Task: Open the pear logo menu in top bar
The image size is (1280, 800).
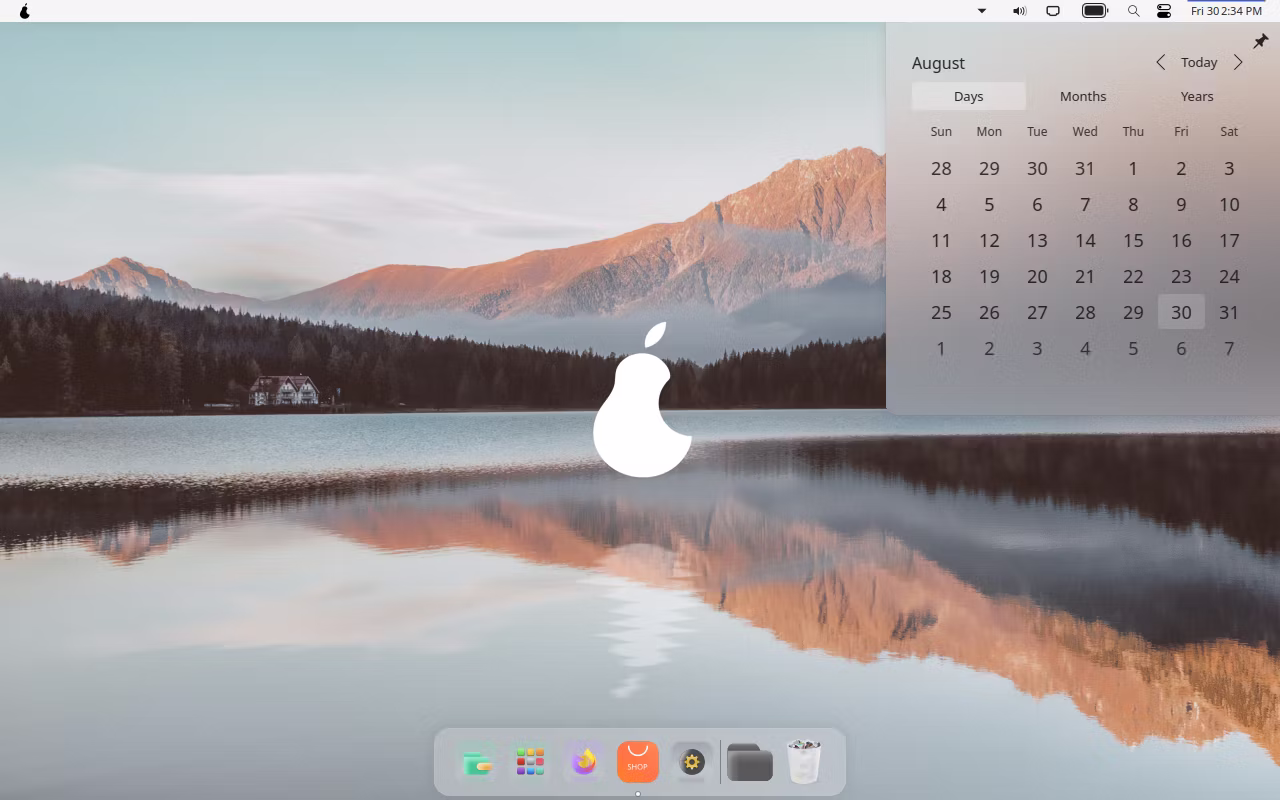Action: tap(25, 11)
